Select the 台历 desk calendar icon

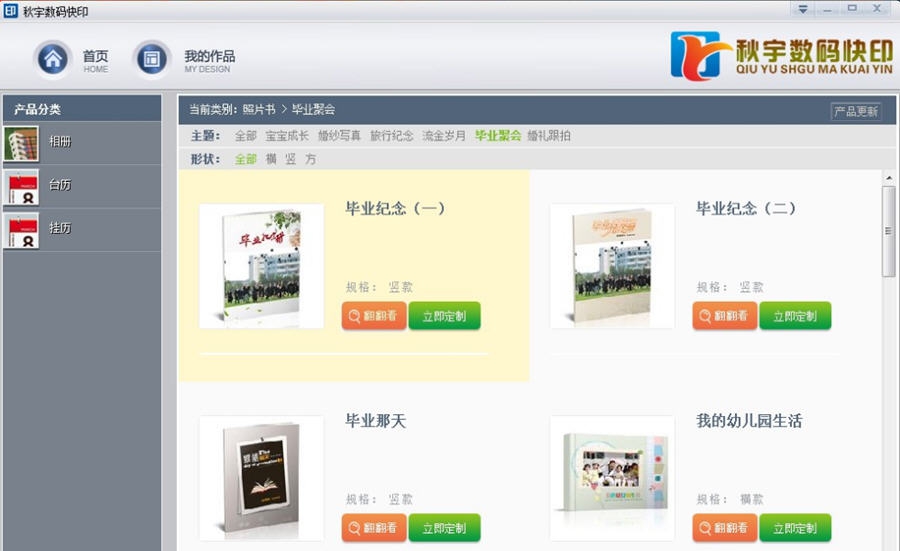[x=21, y=187]
